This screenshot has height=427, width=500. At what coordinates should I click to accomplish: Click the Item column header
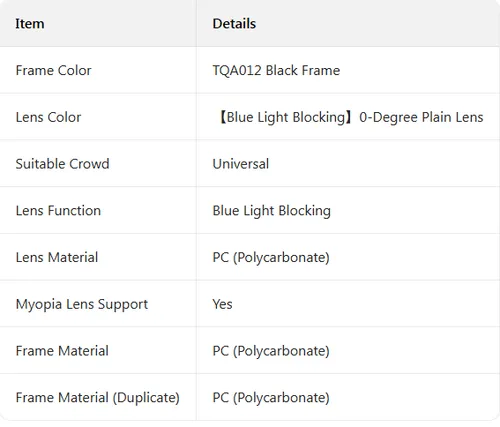[x=30, y=24]
